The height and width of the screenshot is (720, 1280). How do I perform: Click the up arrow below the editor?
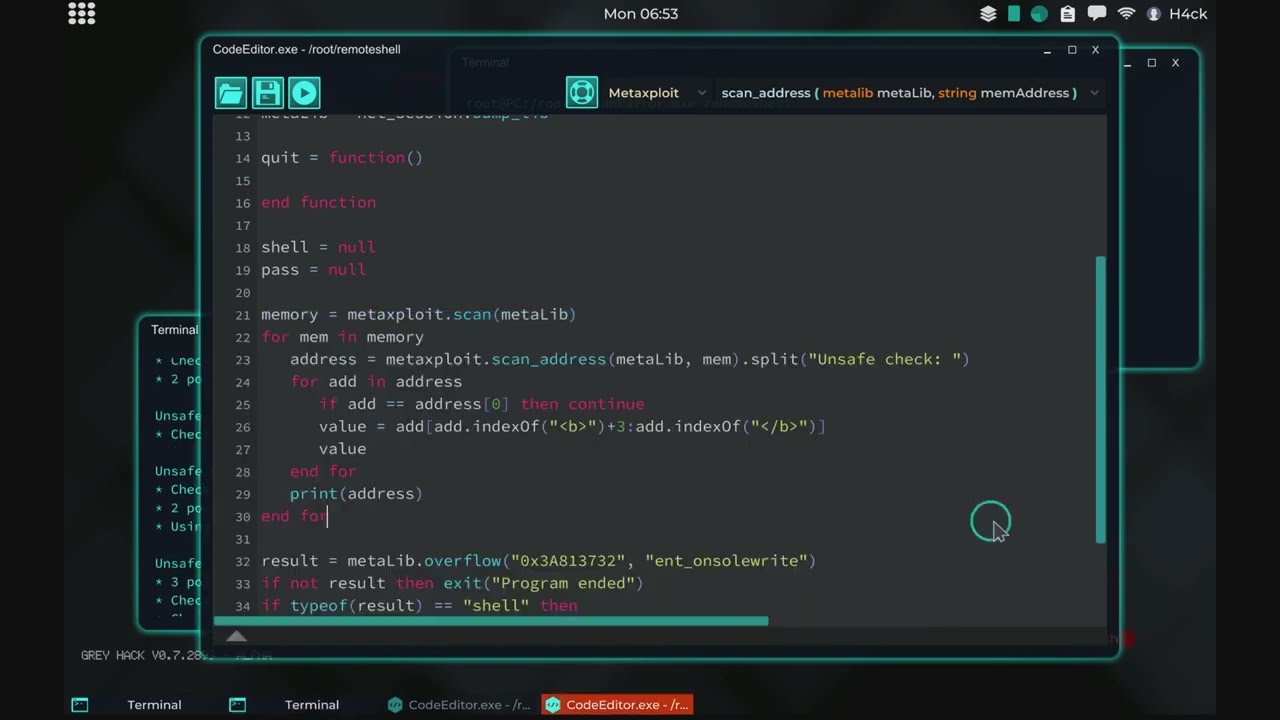click(x=236, y=636)
